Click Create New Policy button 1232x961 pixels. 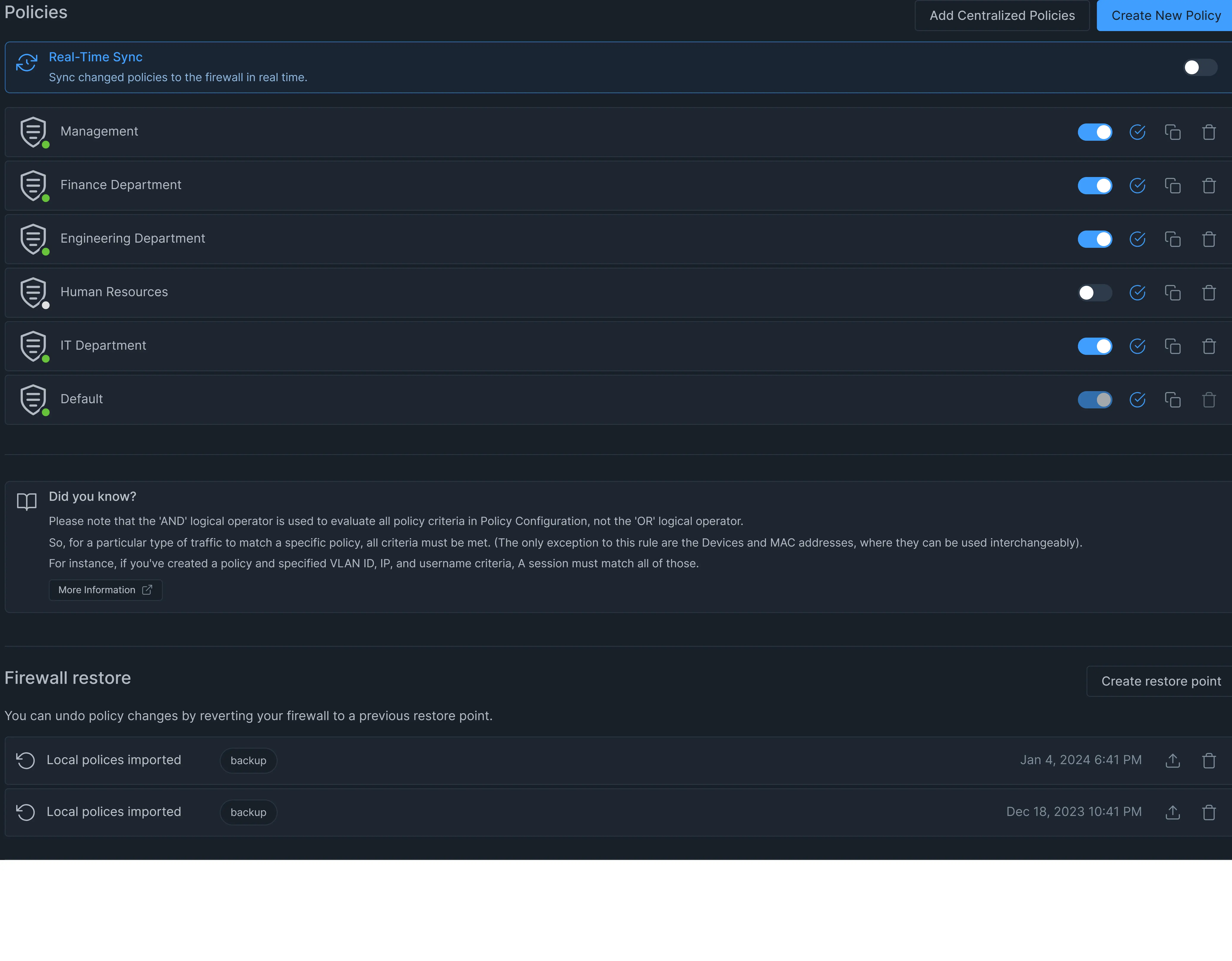pyautogui.click(x=1164, y=16)
